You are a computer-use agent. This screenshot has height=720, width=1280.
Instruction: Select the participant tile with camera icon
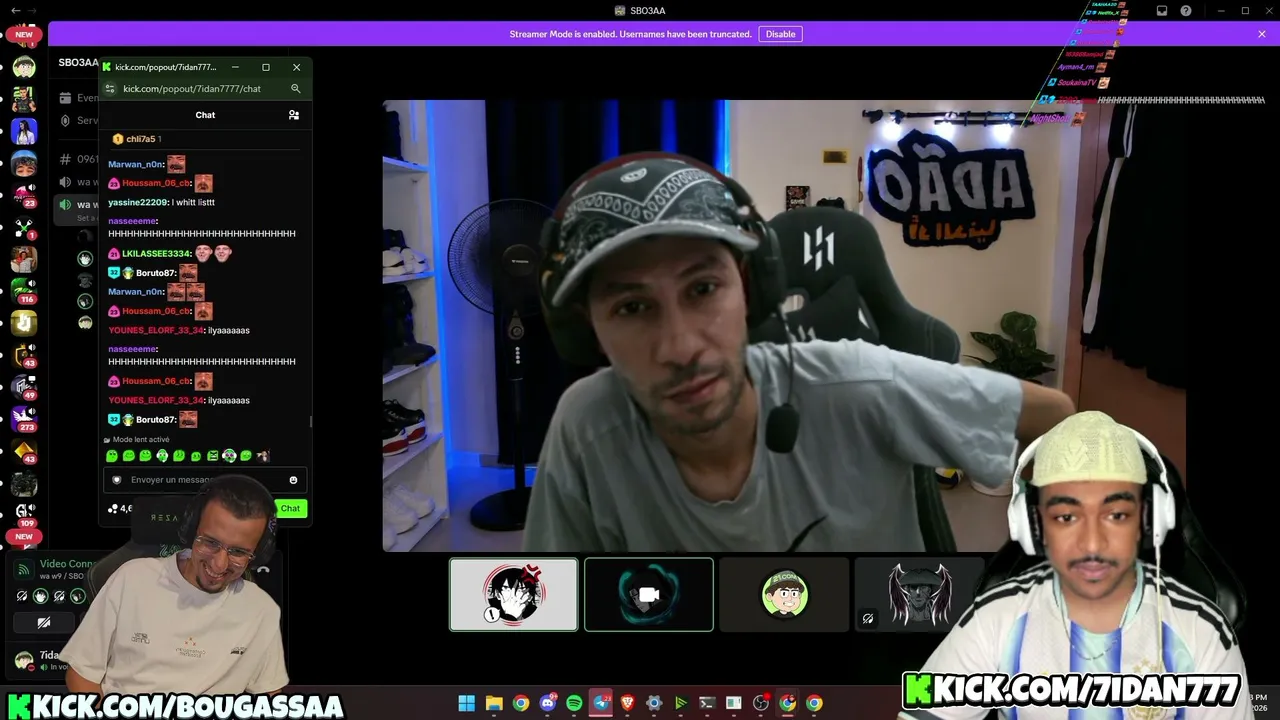(x=648, y=594)
